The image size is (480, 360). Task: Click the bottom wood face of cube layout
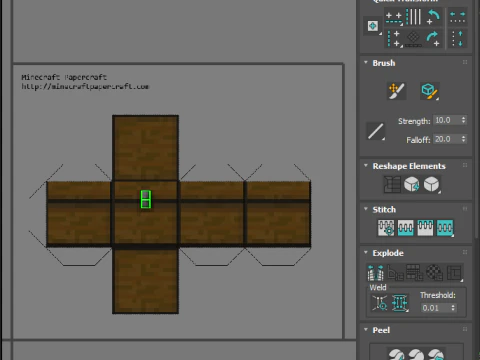point(145,281)
